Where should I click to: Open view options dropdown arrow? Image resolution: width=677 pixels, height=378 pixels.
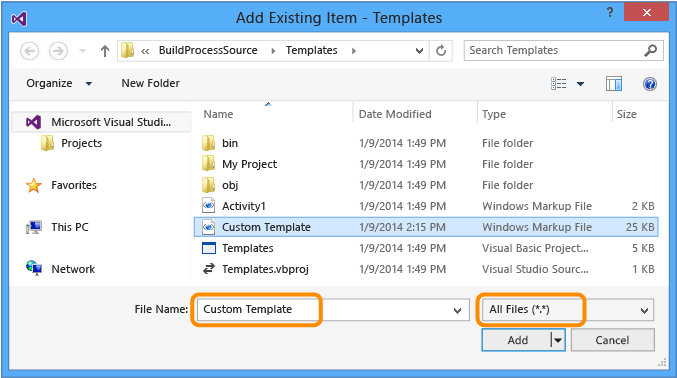[x=581, y=84]
